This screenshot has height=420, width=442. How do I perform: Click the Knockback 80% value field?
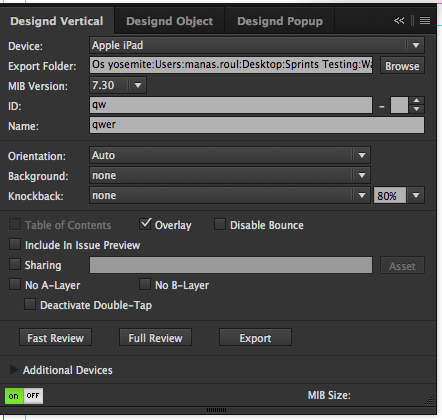tap(389, 195)
